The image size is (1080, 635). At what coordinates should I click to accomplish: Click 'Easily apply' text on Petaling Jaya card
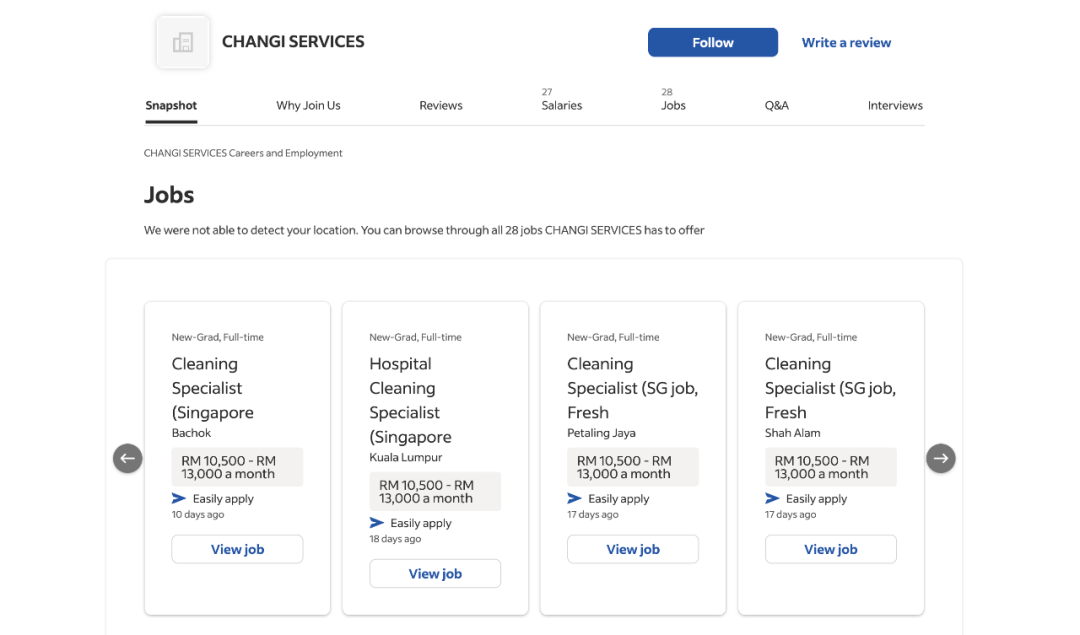tap(619, 499)
